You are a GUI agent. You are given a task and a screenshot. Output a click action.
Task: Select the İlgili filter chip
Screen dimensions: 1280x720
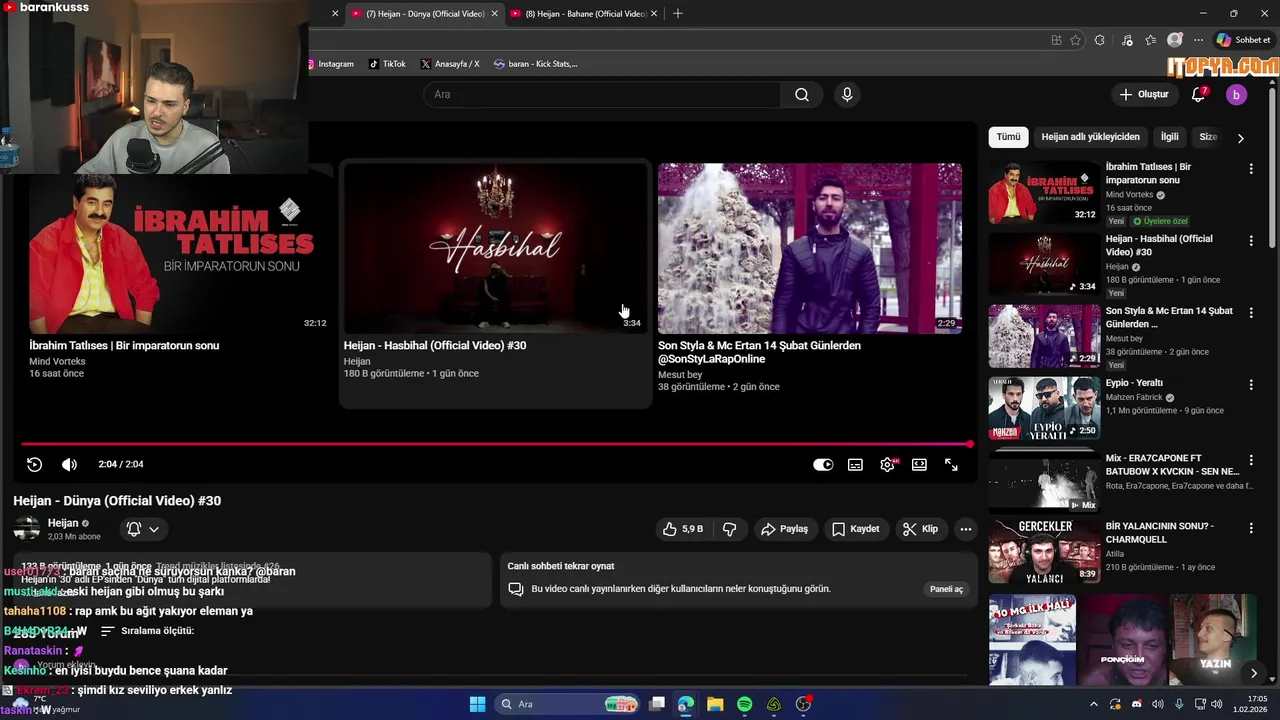(1169, 137)
